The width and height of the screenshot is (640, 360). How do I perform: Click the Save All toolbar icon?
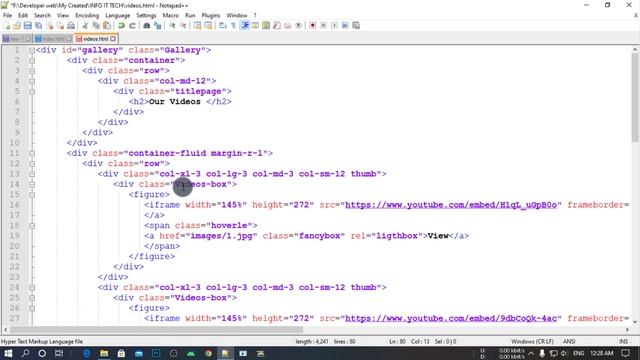tap(38, 25)
